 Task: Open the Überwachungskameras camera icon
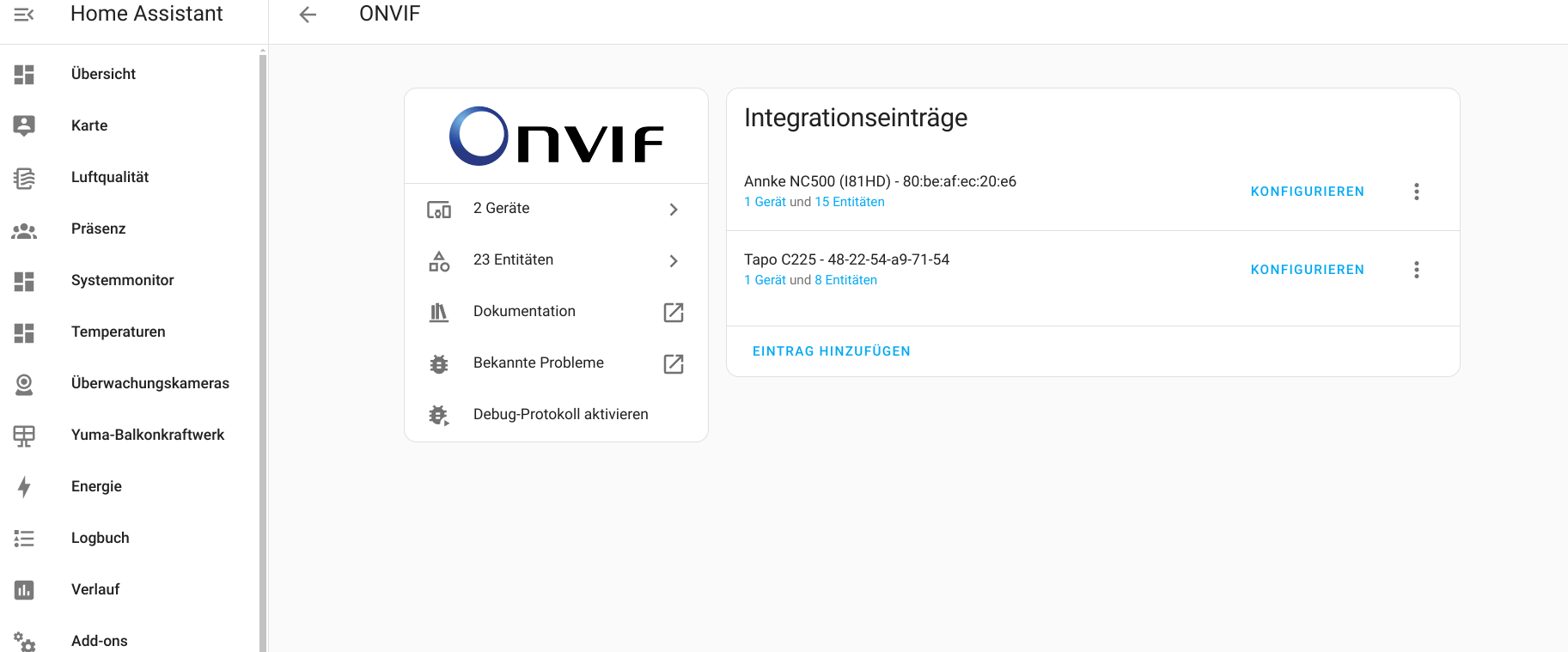click(x=24, y=384)
